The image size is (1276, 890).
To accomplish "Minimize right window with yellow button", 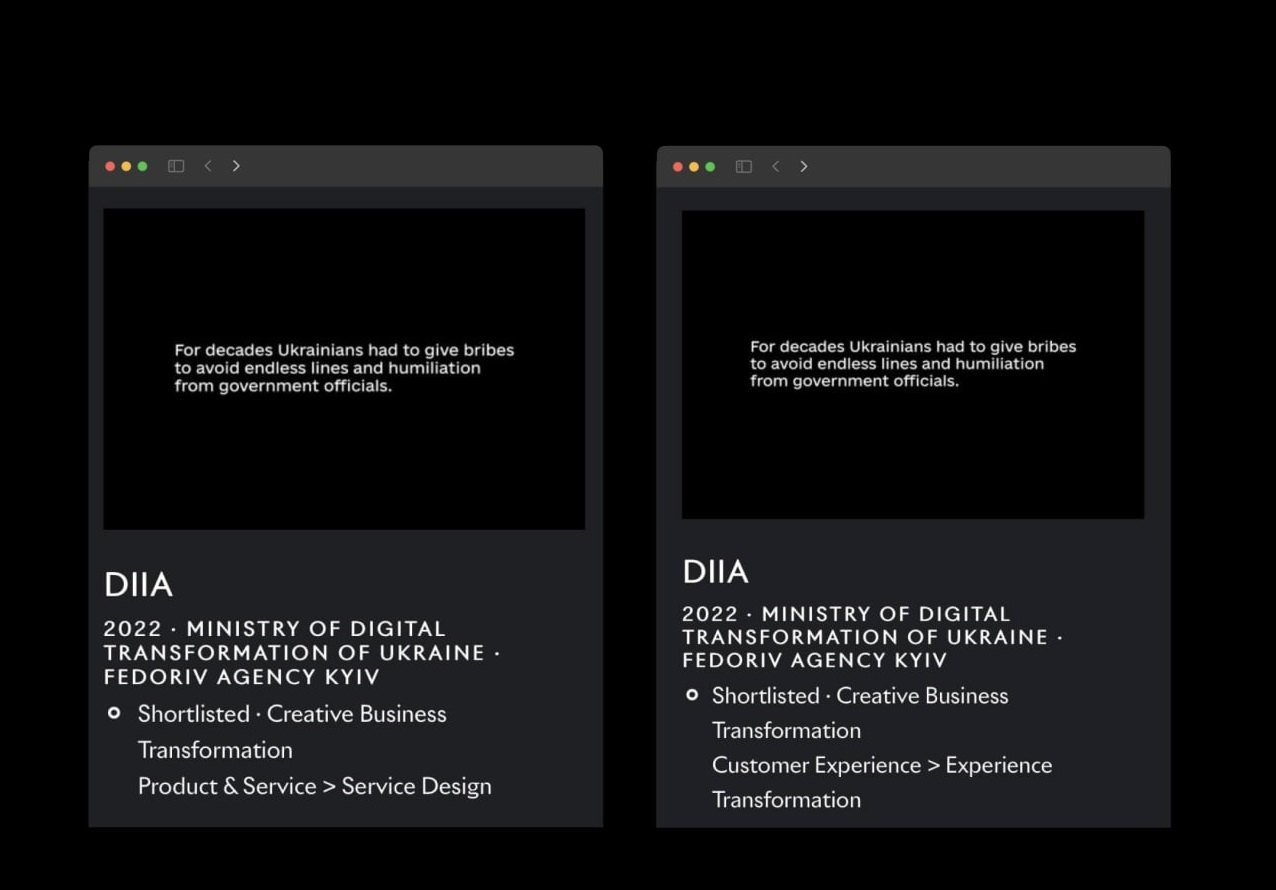I will 694,167.
